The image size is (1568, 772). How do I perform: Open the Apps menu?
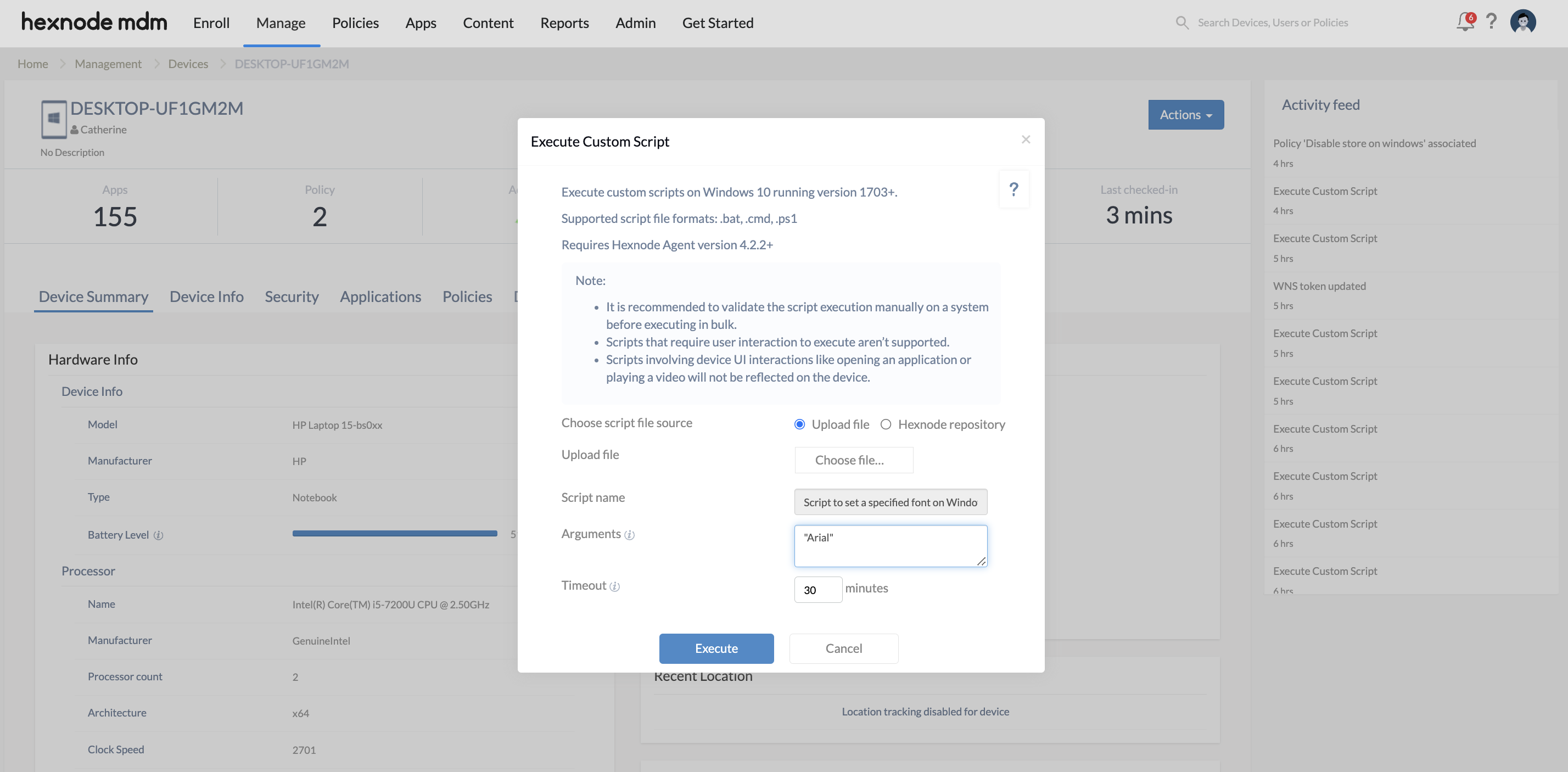click(421, 23)
